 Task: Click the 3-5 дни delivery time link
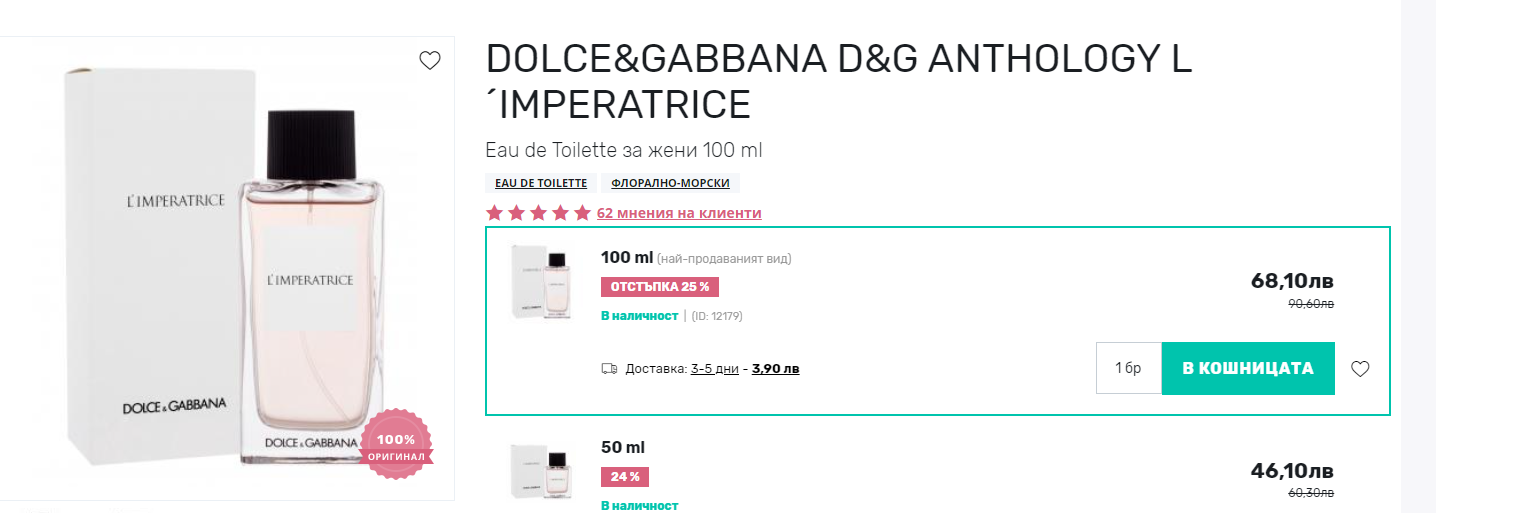tap(715, 369)
